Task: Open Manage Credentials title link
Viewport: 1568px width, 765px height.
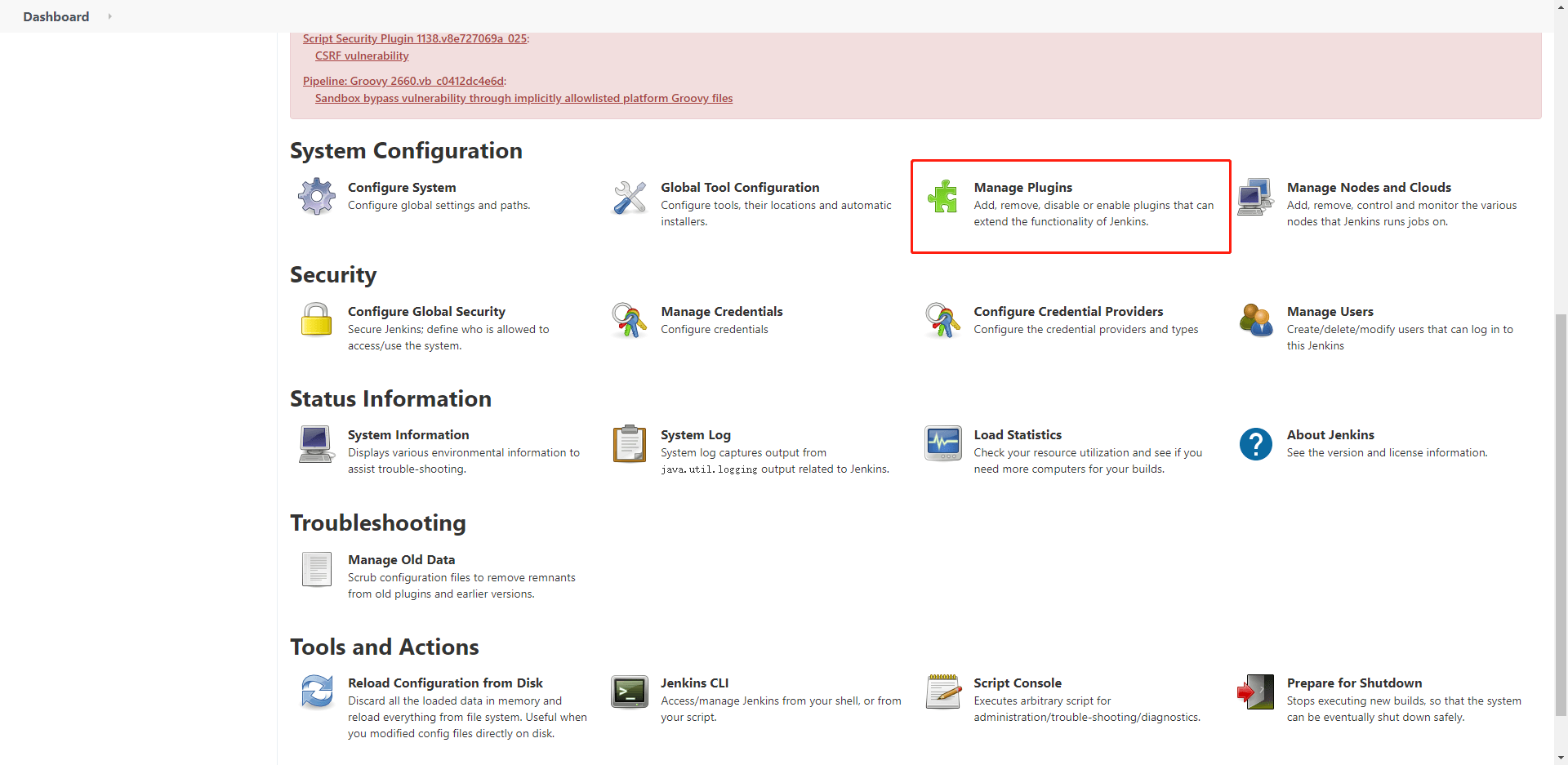Action: tap(722, 312)
